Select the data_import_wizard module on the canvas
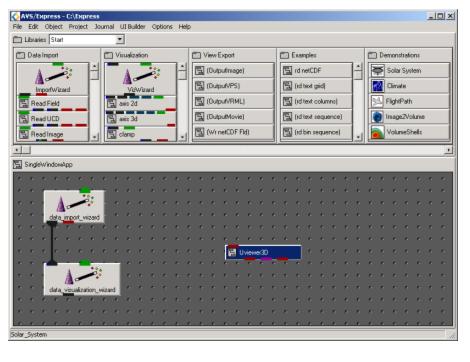The width and height of the screenshot is (470, 362). (74, 206)
